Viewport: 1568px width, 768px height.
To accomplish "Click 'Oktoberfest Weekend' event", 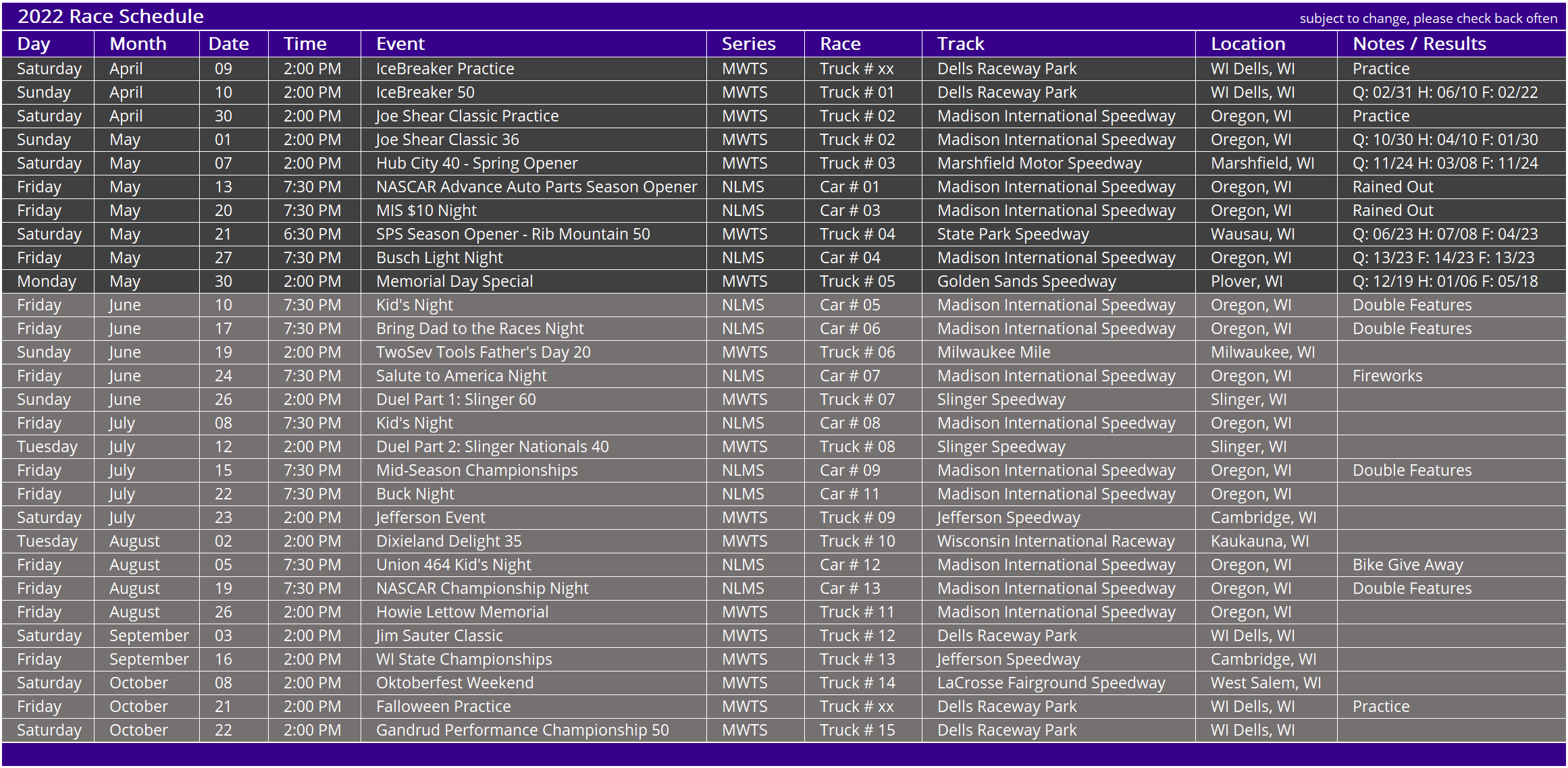I will (x=454, y=683).
